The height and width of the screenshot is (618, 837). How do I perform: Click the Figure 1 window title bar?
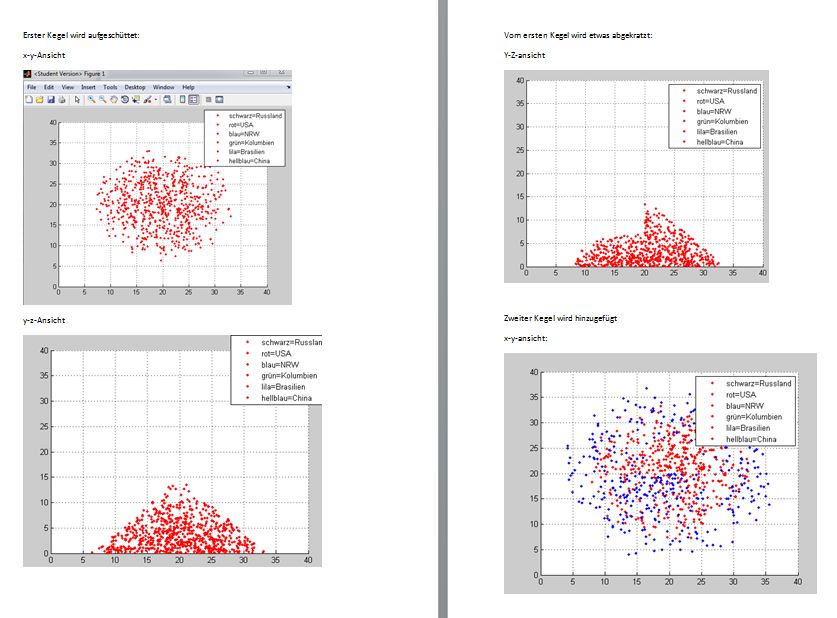pos(150,73)
